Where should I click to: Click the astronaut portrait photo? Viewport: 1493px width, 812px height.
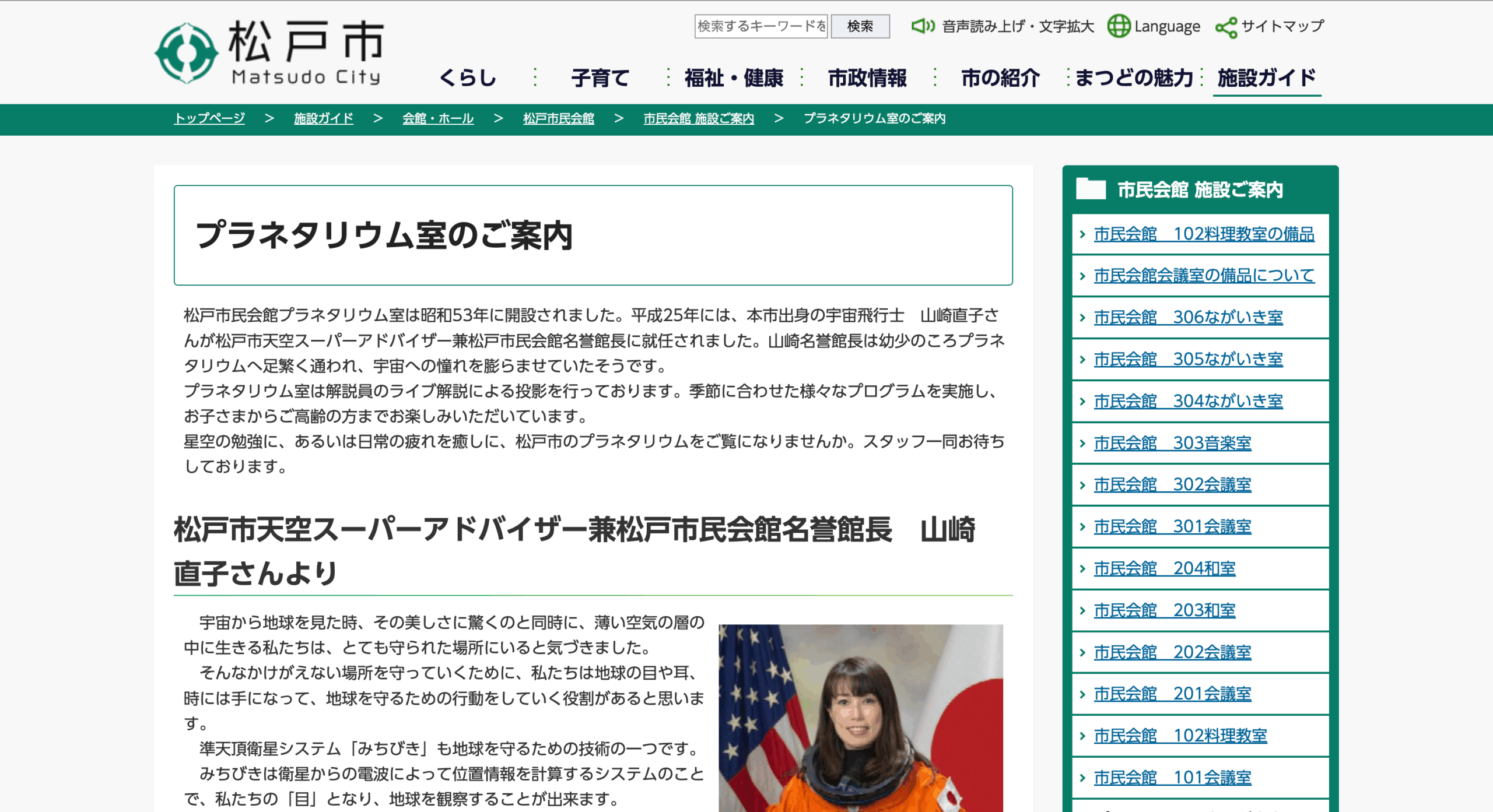coord(861,718)
